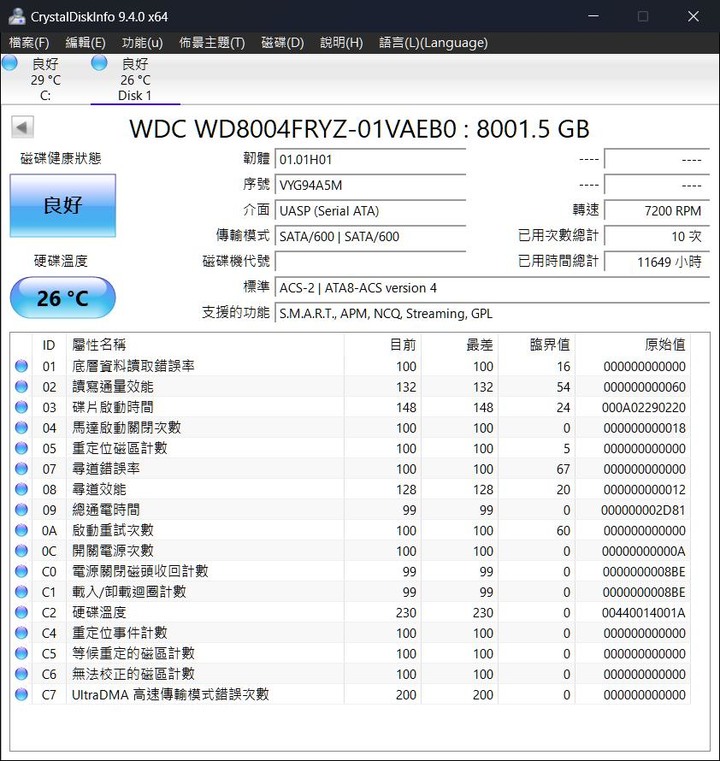This screenshot has height=761, width=720.
Task: Click raw value 00440014001A
Action: 644,612
